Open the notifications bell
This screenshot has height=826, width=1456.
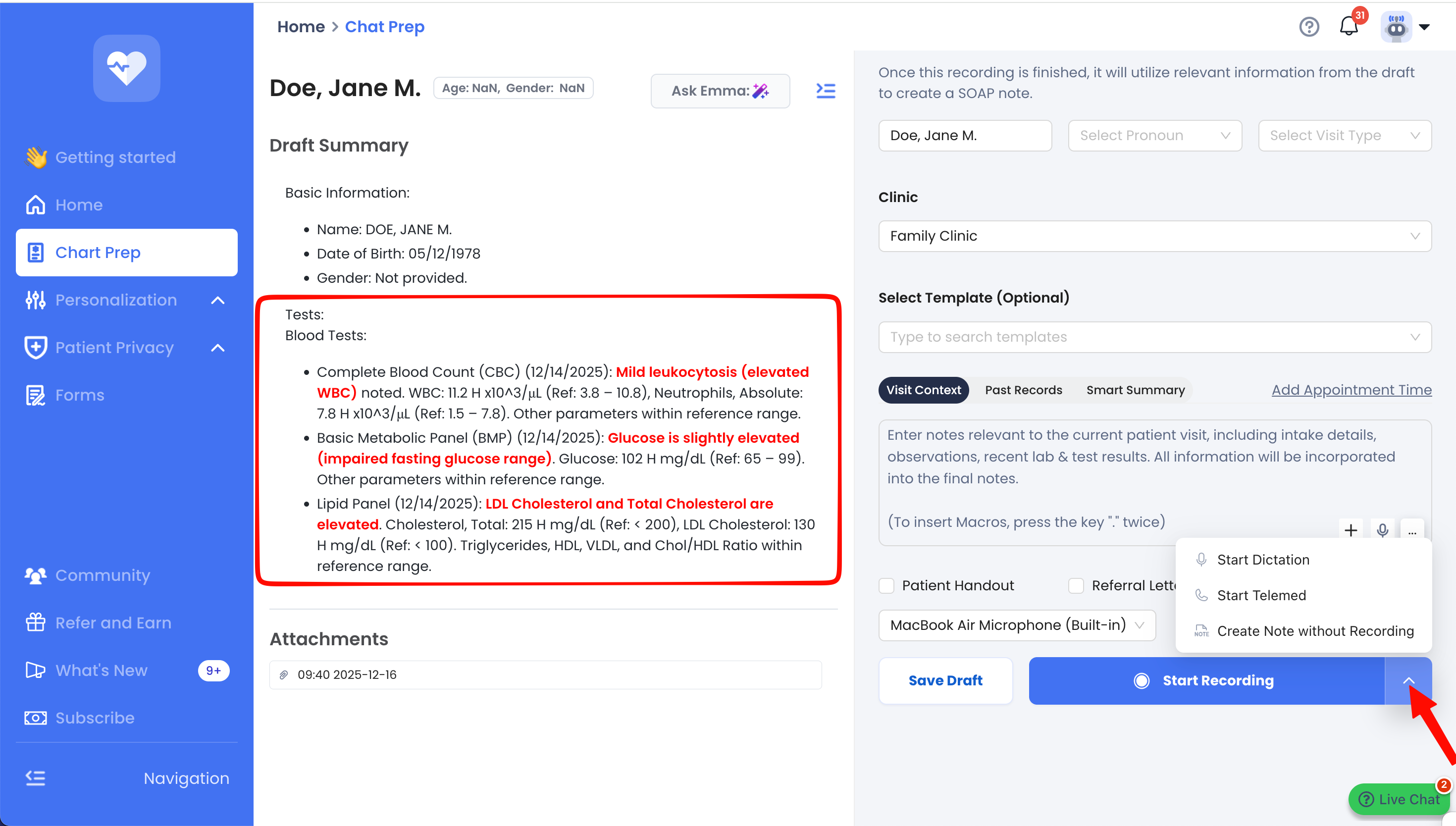click(1348, 27)
